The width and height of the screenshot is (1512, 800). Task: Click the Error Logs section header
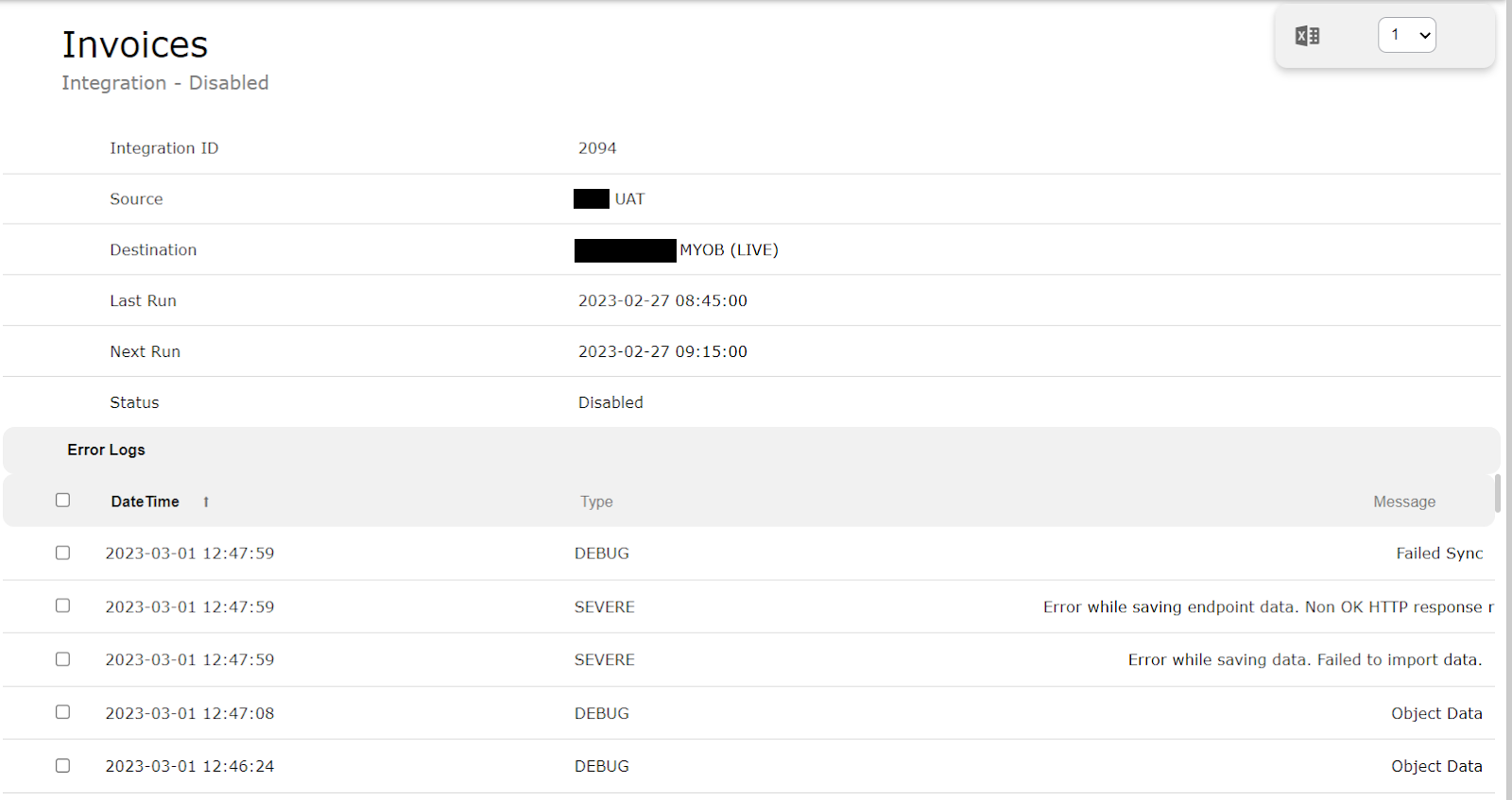pyautogui.click(x=106, y=450)
